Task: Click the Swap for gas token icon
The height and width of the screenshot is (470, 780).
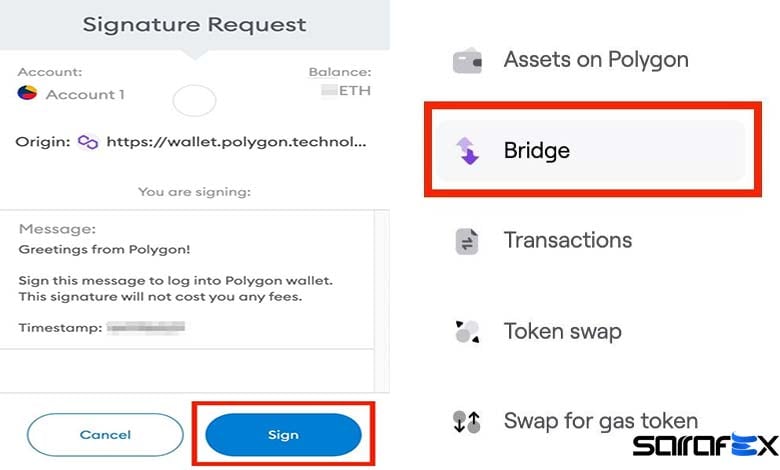Action: pos(467,422)
